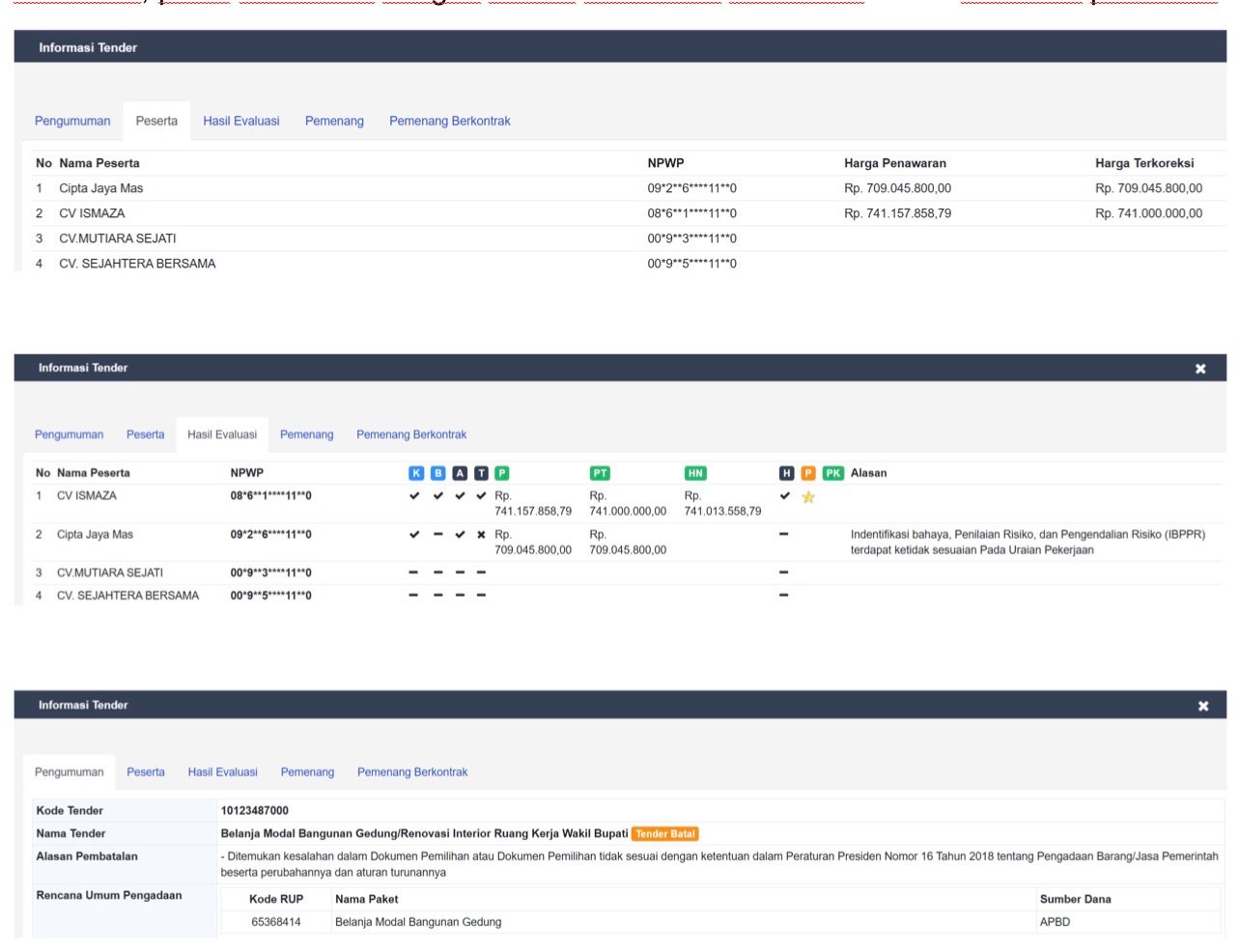This screenshot has width=1240, height=952.
Task: Click the gold star in CV ISMAZA row
Action: click(x=808, y=497)
